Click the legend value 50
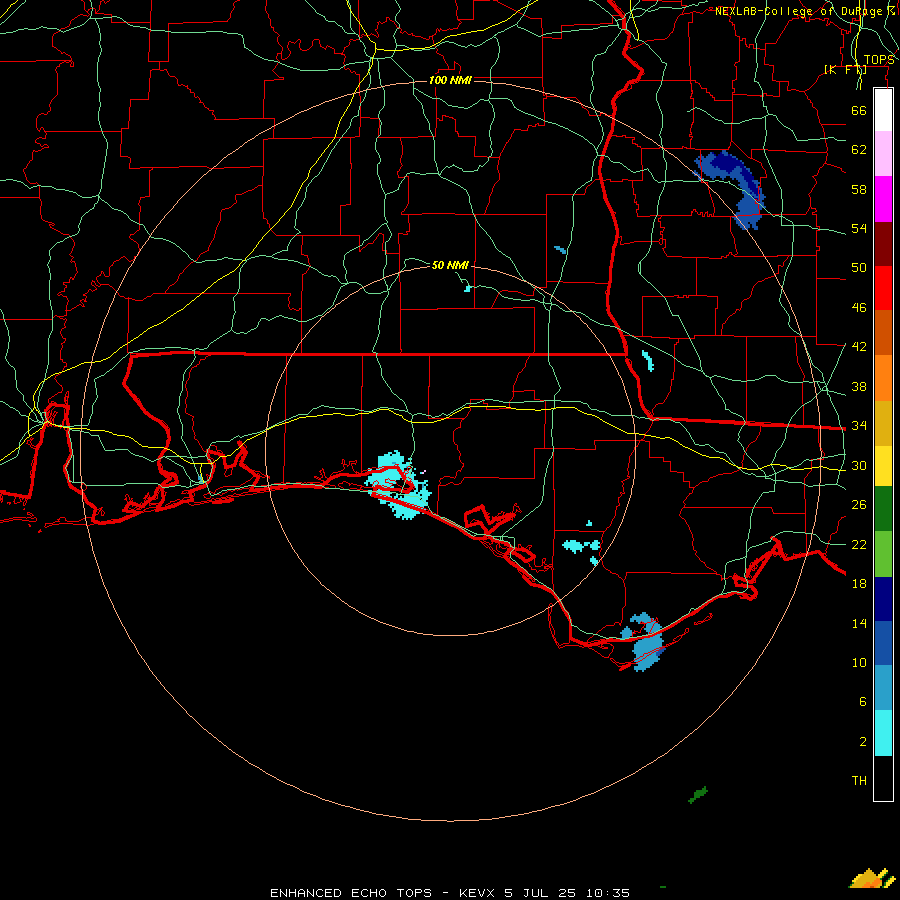The image size is (900, 900). pyautogui.click(x=859, y=268)
